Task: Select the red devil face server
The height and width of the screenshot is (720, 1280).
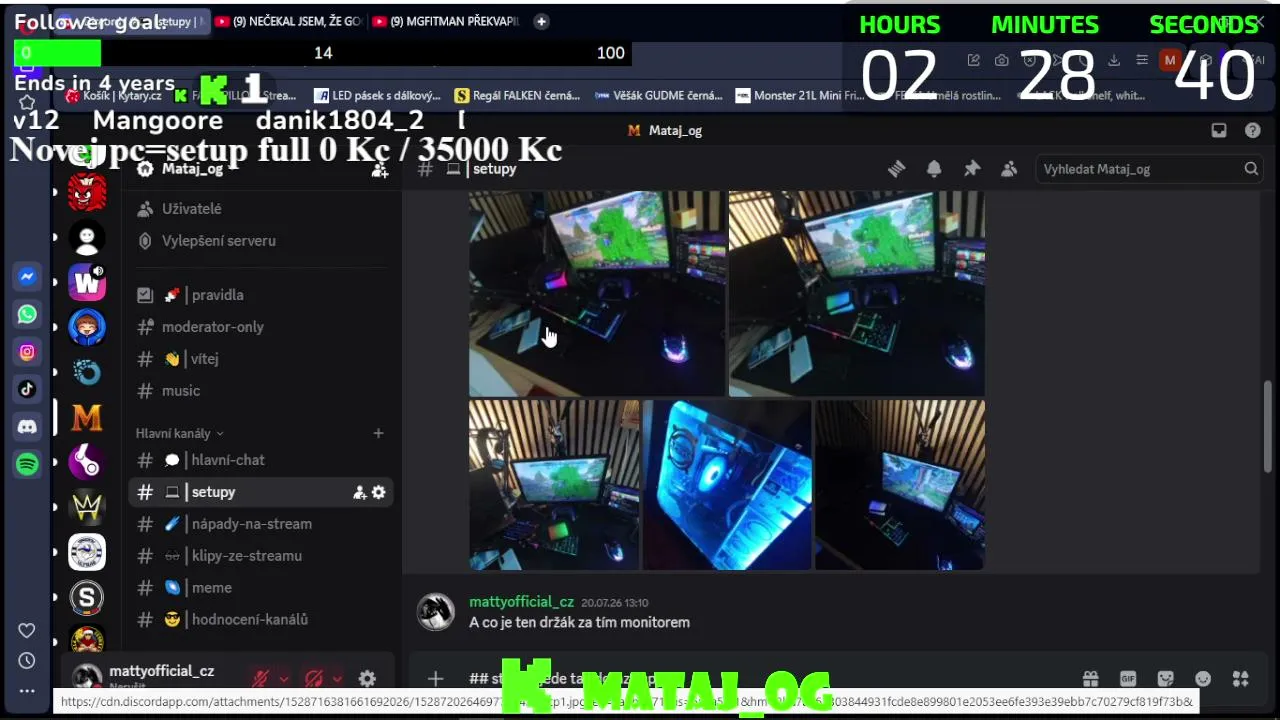Action: click(87, 192)
